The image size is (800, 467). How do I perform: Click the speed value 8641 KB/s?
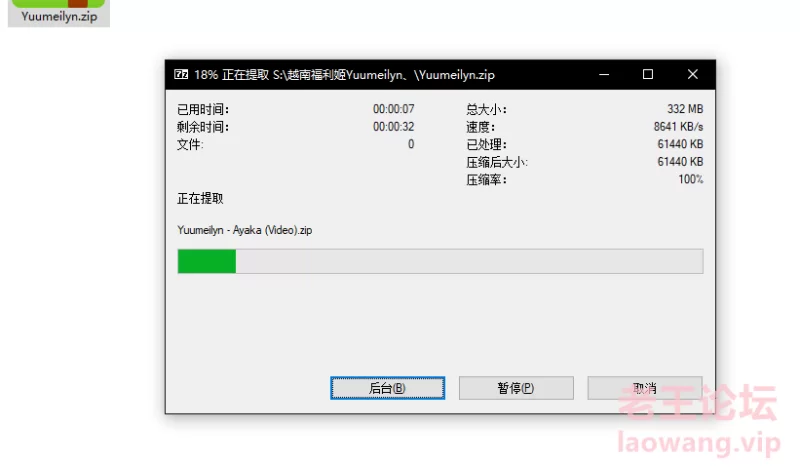679,127
